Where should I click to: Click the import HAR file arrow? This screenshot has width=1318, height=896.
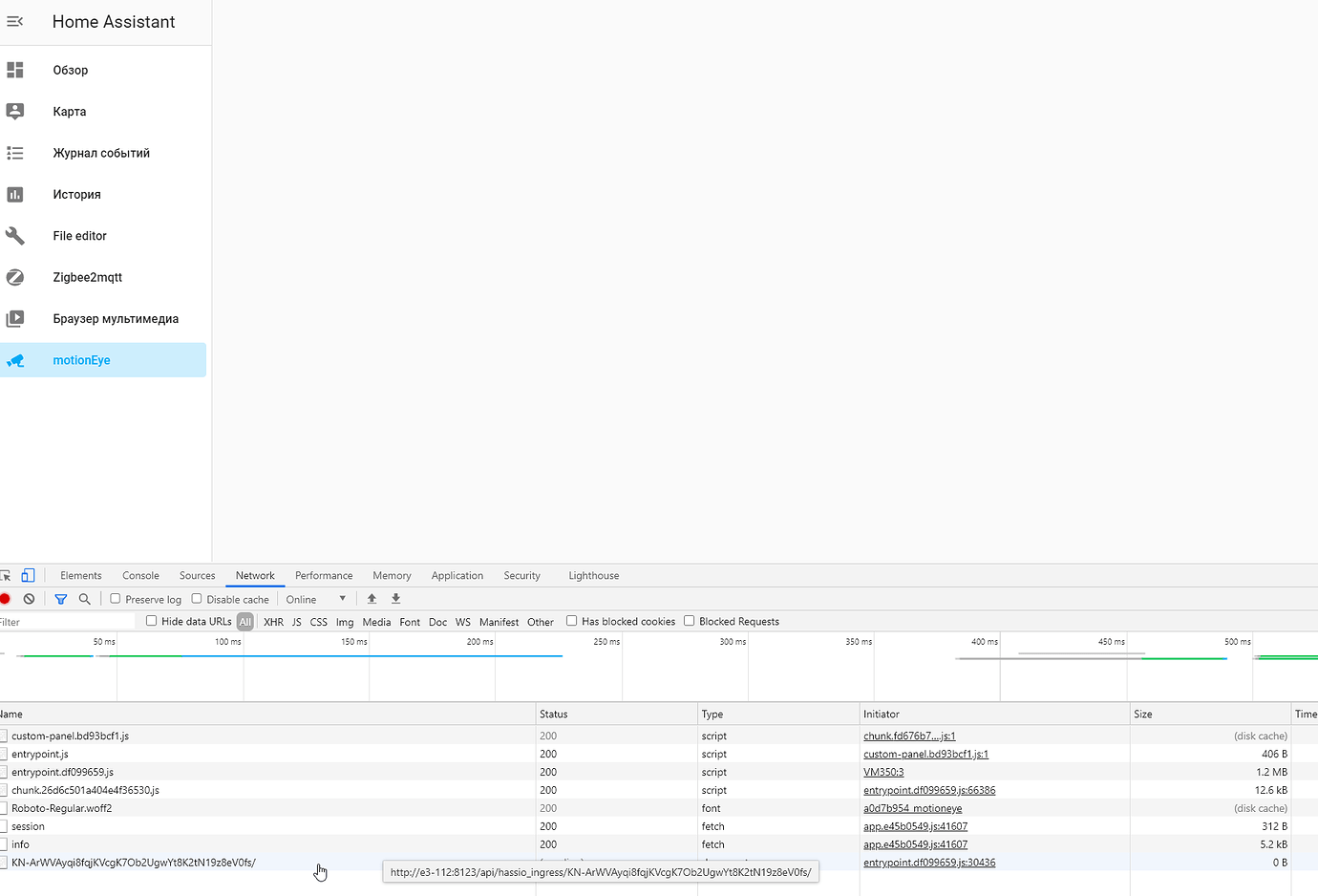tap(372, 598)
